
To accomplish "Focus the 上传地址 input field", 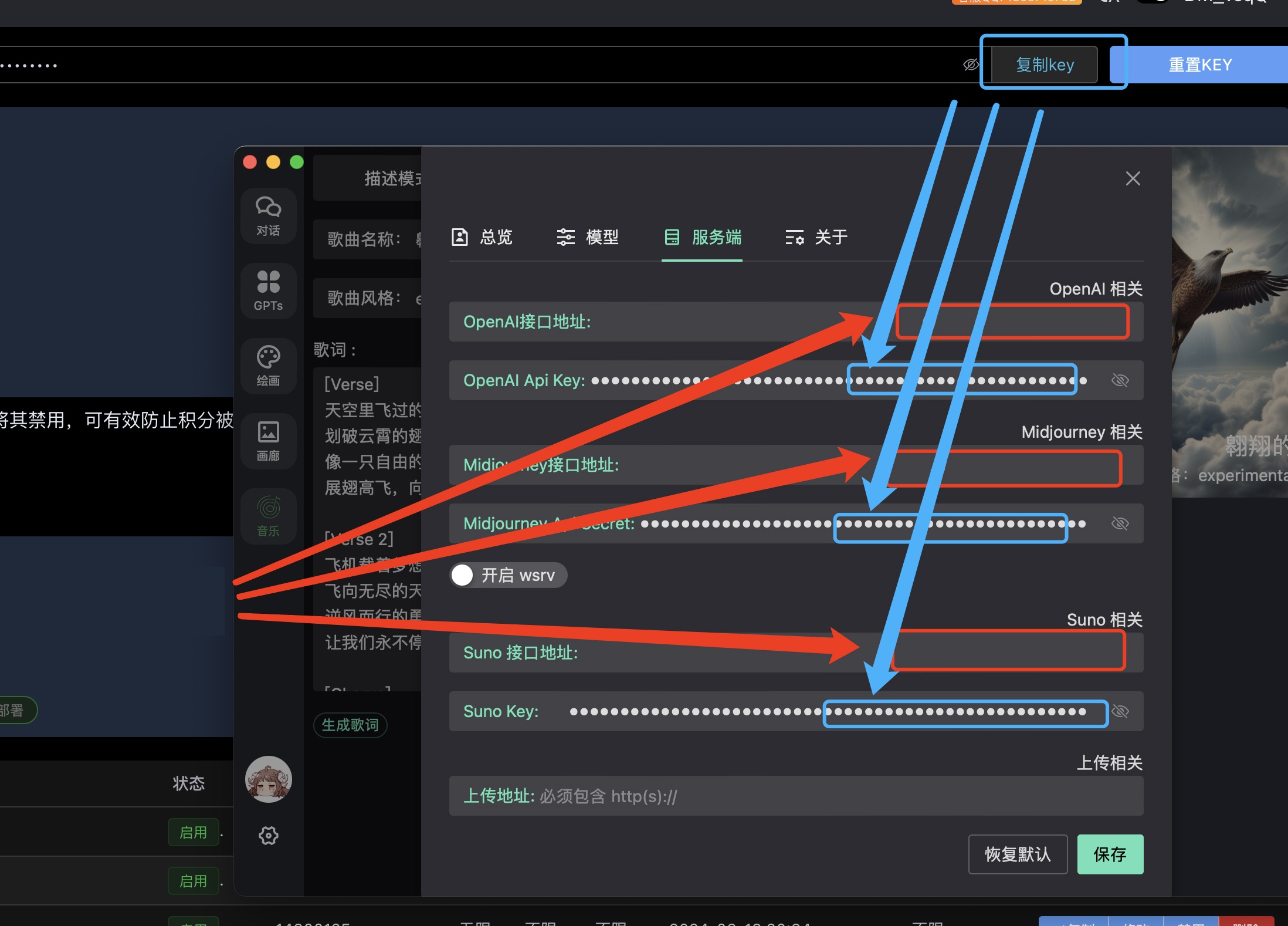I will tap(796, 796).
